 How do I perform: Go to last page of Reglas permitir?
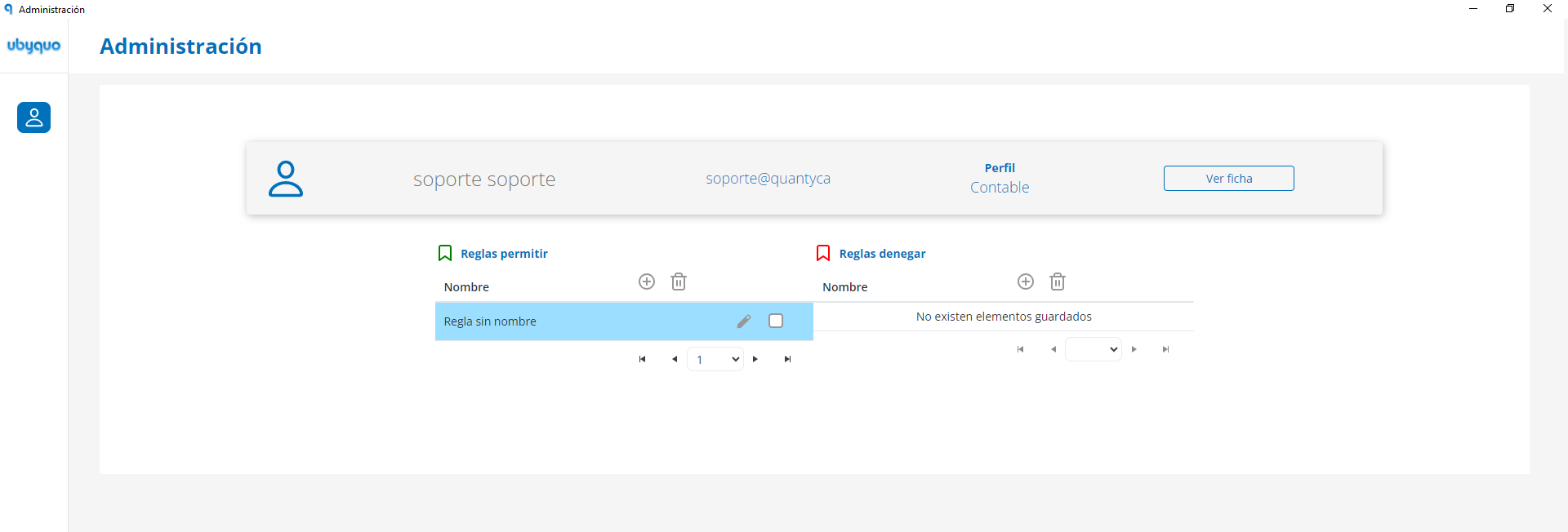coord(787,359)
